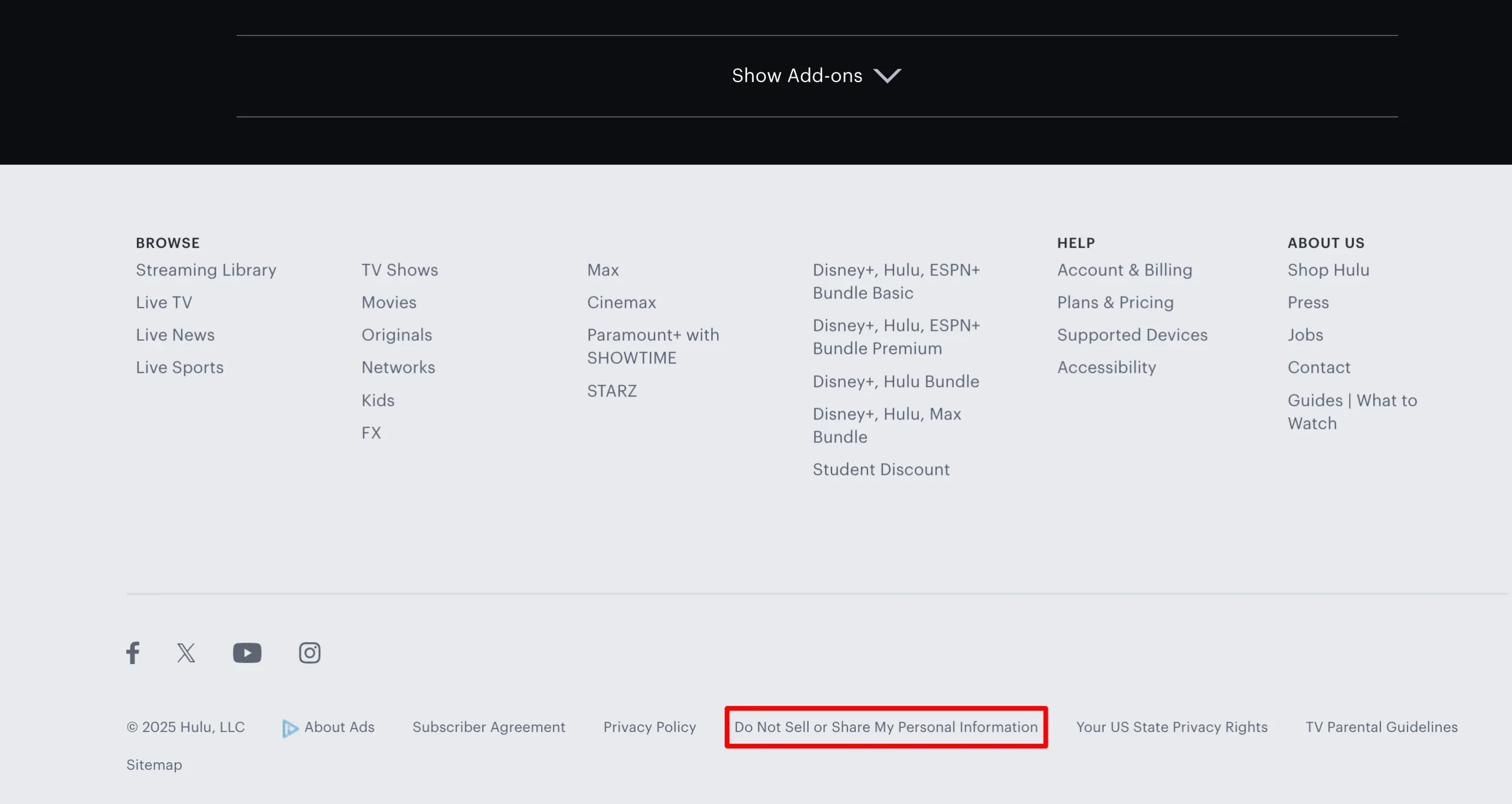Open TV Parental Guidelines

(x=1381, y=727)
